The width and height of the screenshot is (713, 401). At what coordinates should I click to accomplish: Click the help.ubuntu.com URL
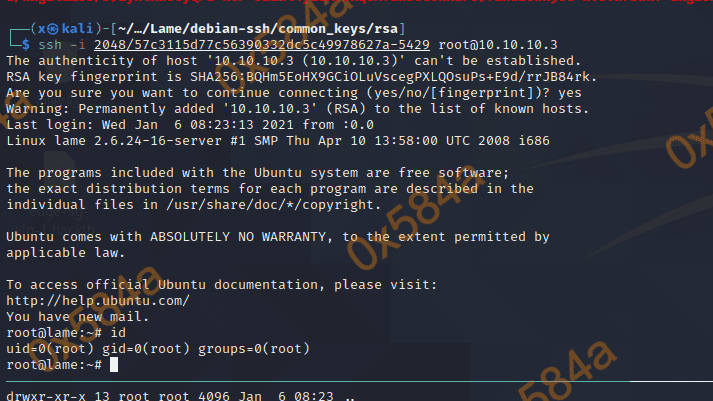98,300
